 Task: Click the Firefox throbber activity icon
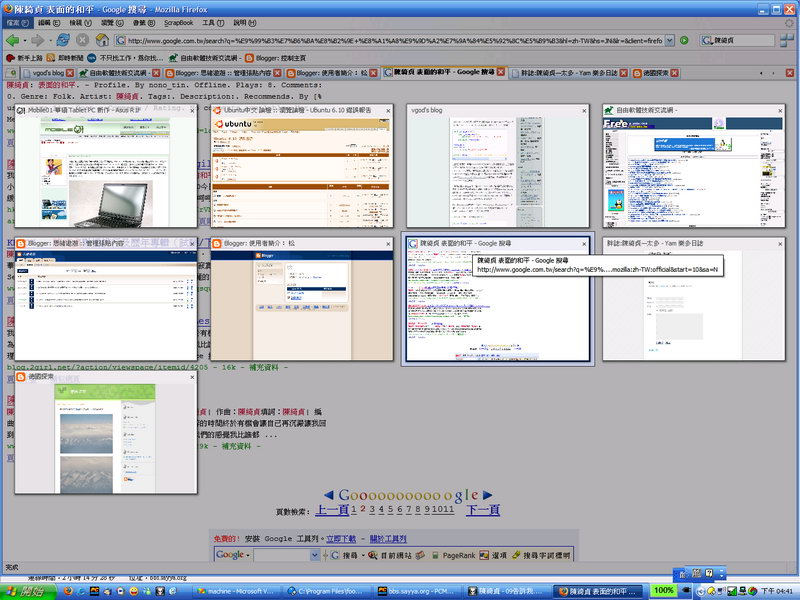click(x=789, y=23)
